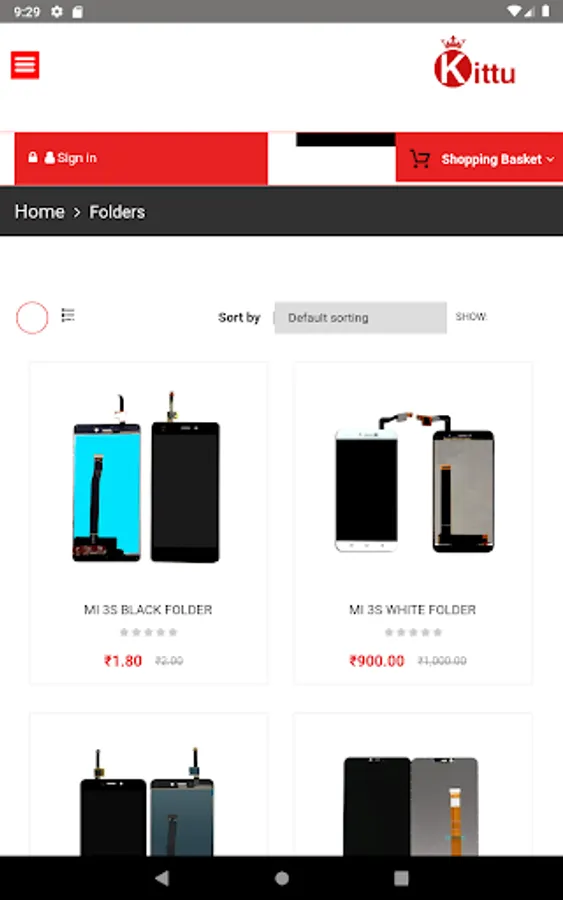Tap the Kittu logo
This screenshot has height=900, width=563.
[x=475, y=62]
